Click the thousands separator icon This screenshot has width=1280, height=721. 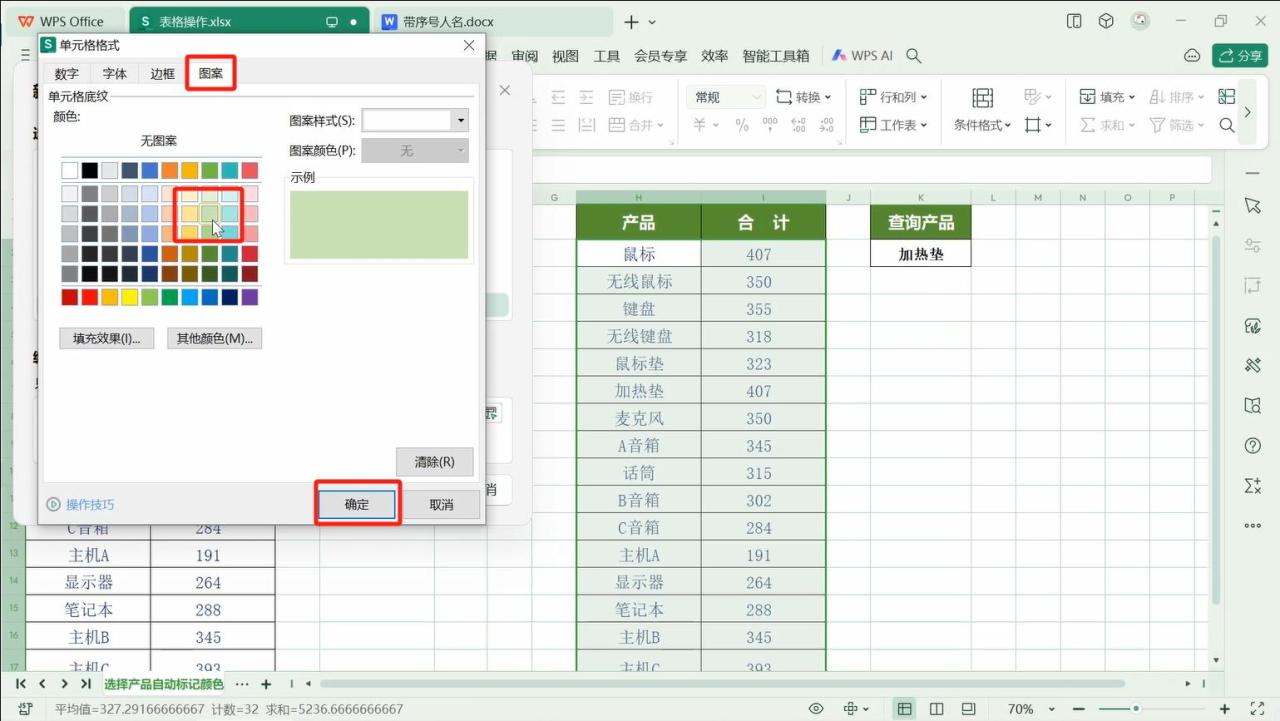769,125
